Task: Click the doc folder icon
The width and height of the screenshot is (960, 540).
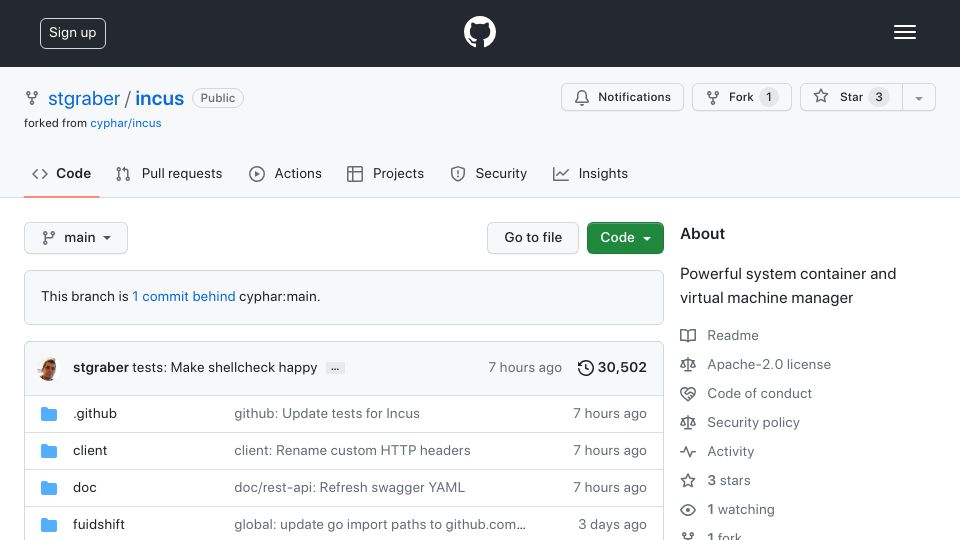Action: coord(49,488)
